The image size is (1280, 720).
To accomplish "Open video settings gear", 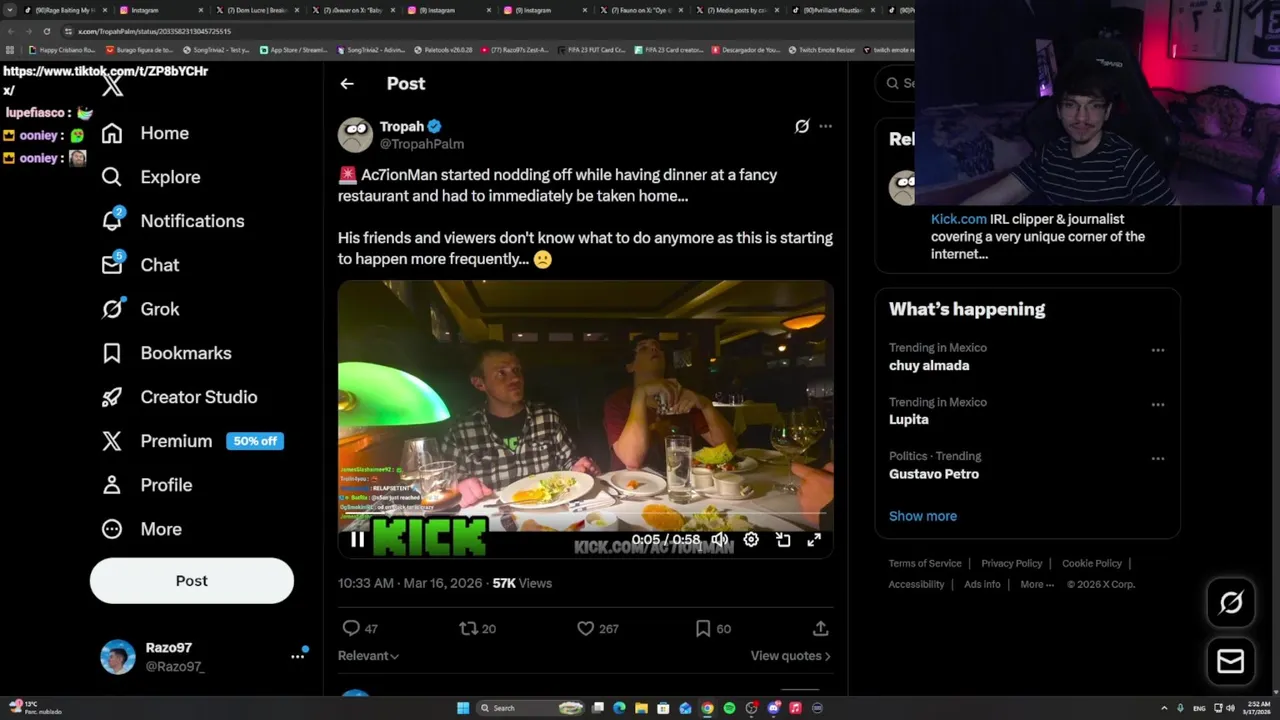I will 751,540.
